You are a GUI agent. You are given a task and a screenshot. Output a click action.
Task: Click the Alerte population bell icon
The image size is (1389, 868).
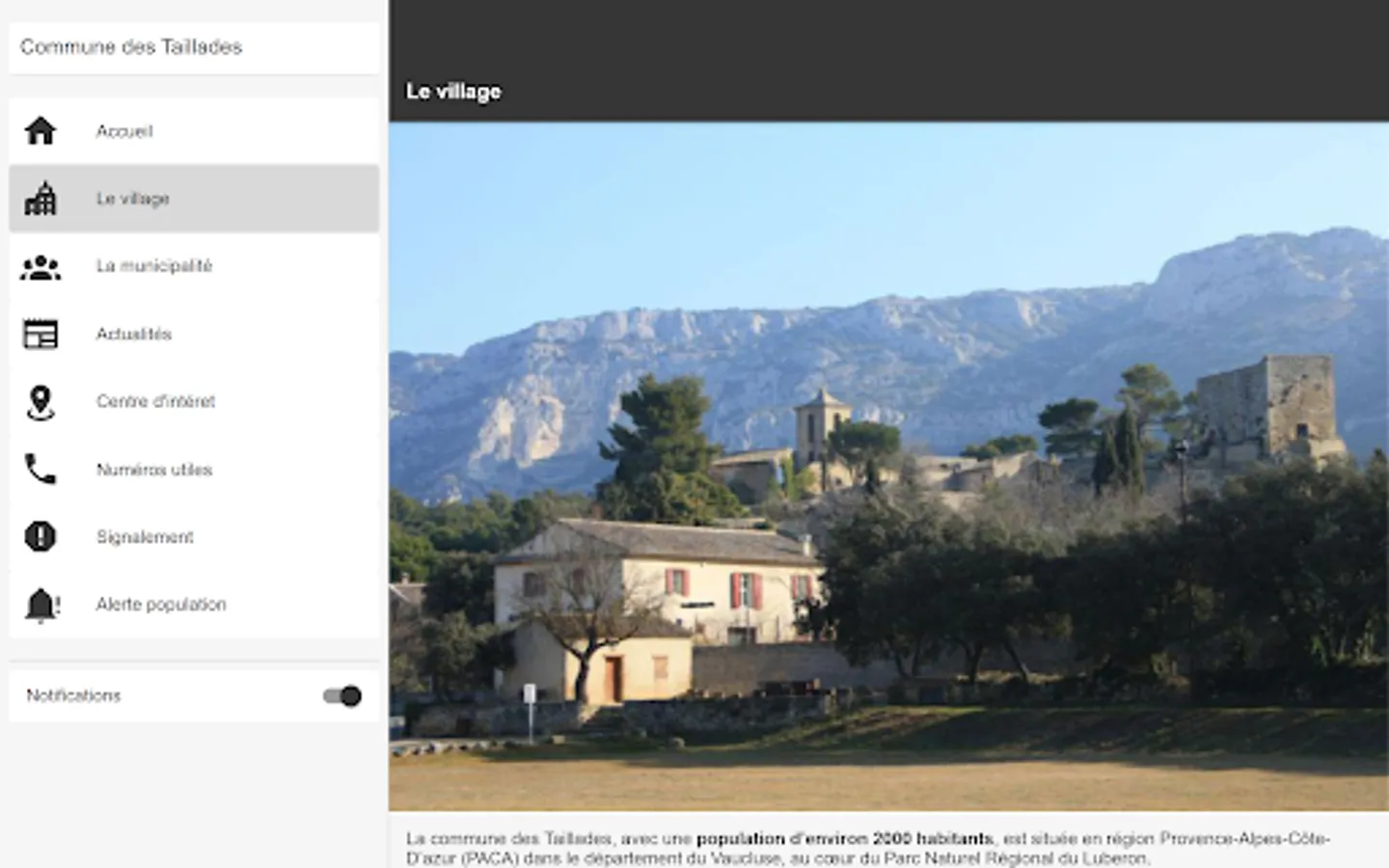(x=41, y=605)
